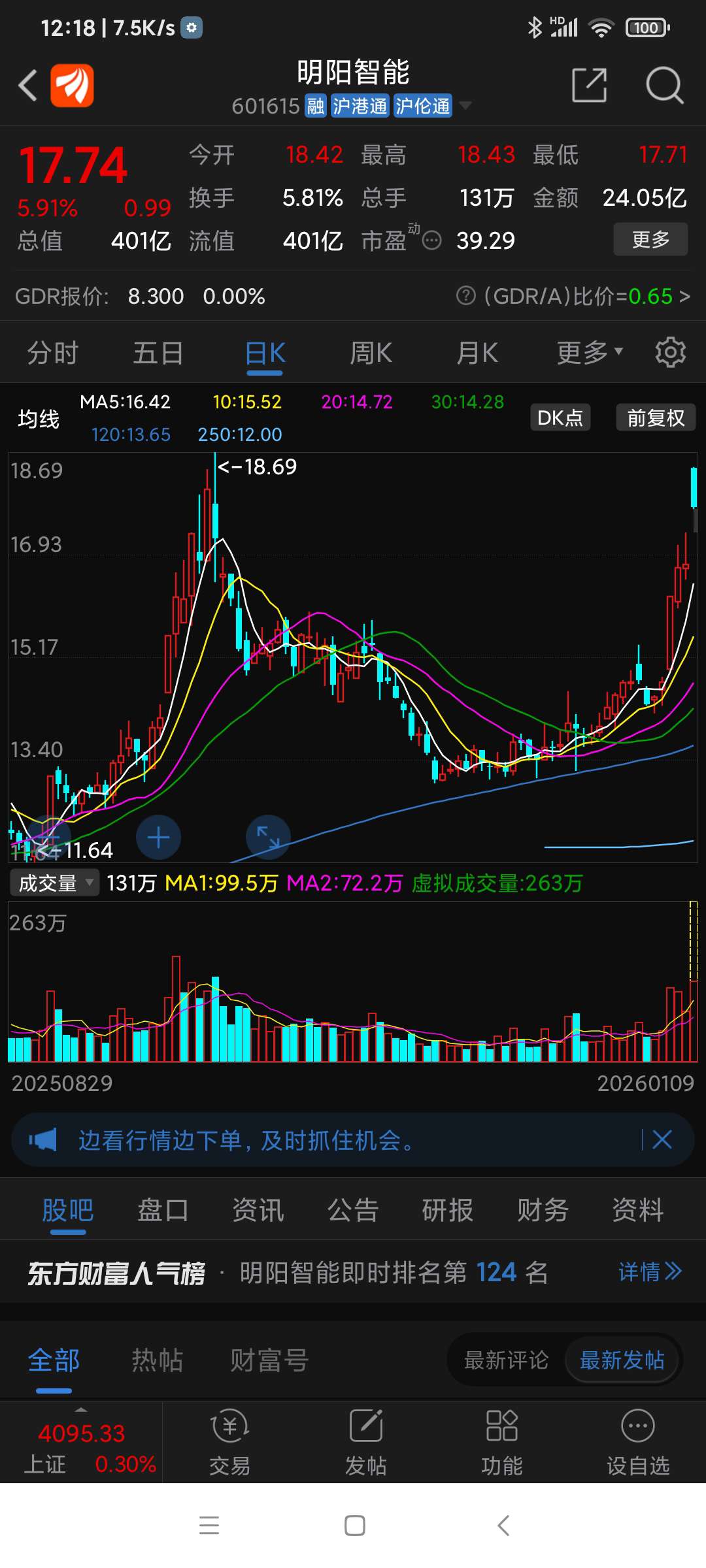Tap the status bar settings gear badge
706x1568 pixels.
point(192,27)
